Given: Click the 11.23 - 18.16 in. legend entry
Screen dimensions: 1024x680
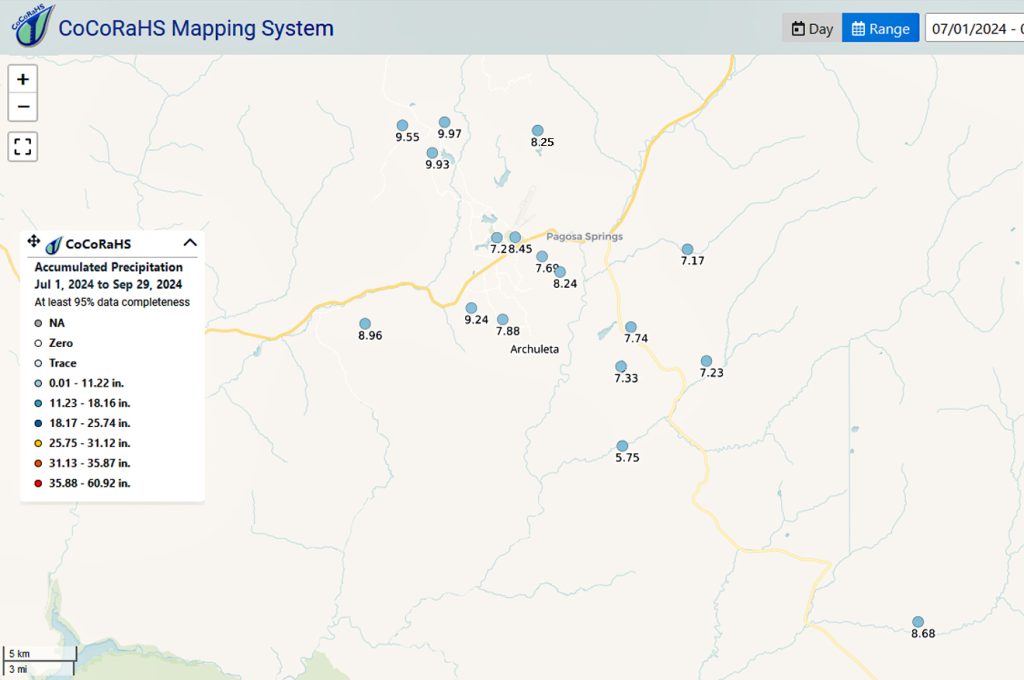Looking at the screenshot, I should coord(82,404).
